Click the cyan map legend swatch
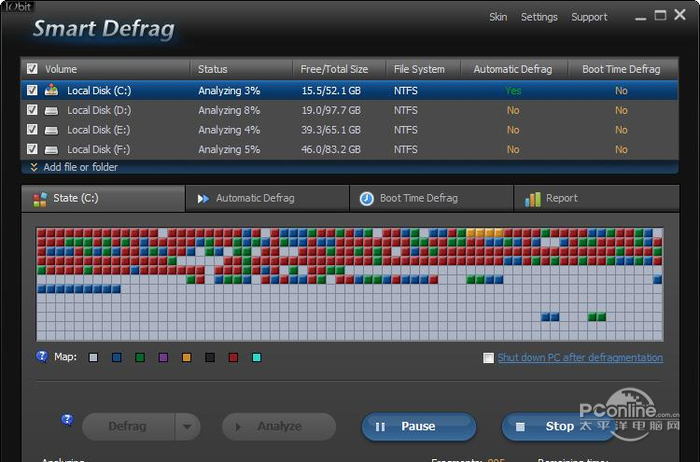Screen dimensions: 700x462 pos(257,358)
